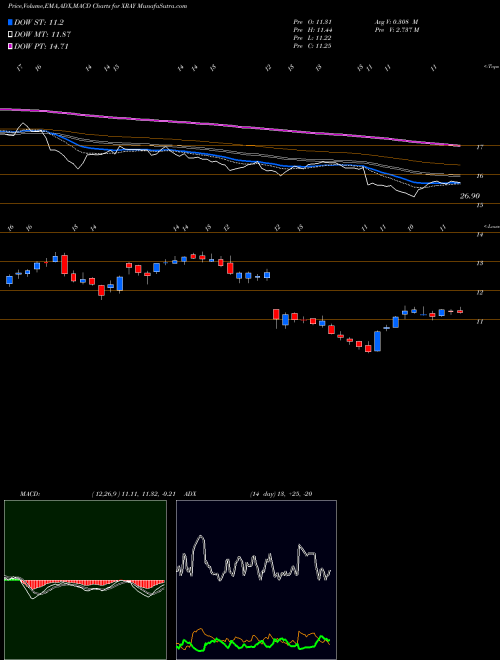Click the ADX values '(14 day) 18, +25, -20'
This screenshot has height=660, width=500.
280,494
